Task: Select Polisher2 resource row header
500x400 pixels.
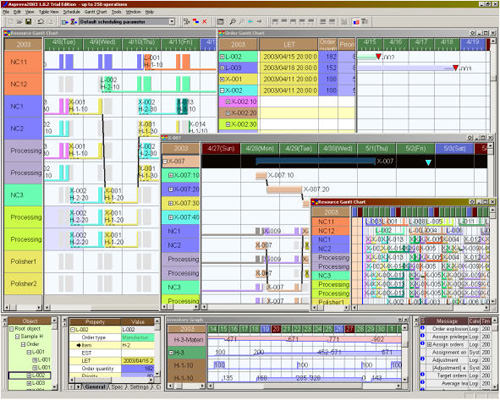Action: point(23,284)
